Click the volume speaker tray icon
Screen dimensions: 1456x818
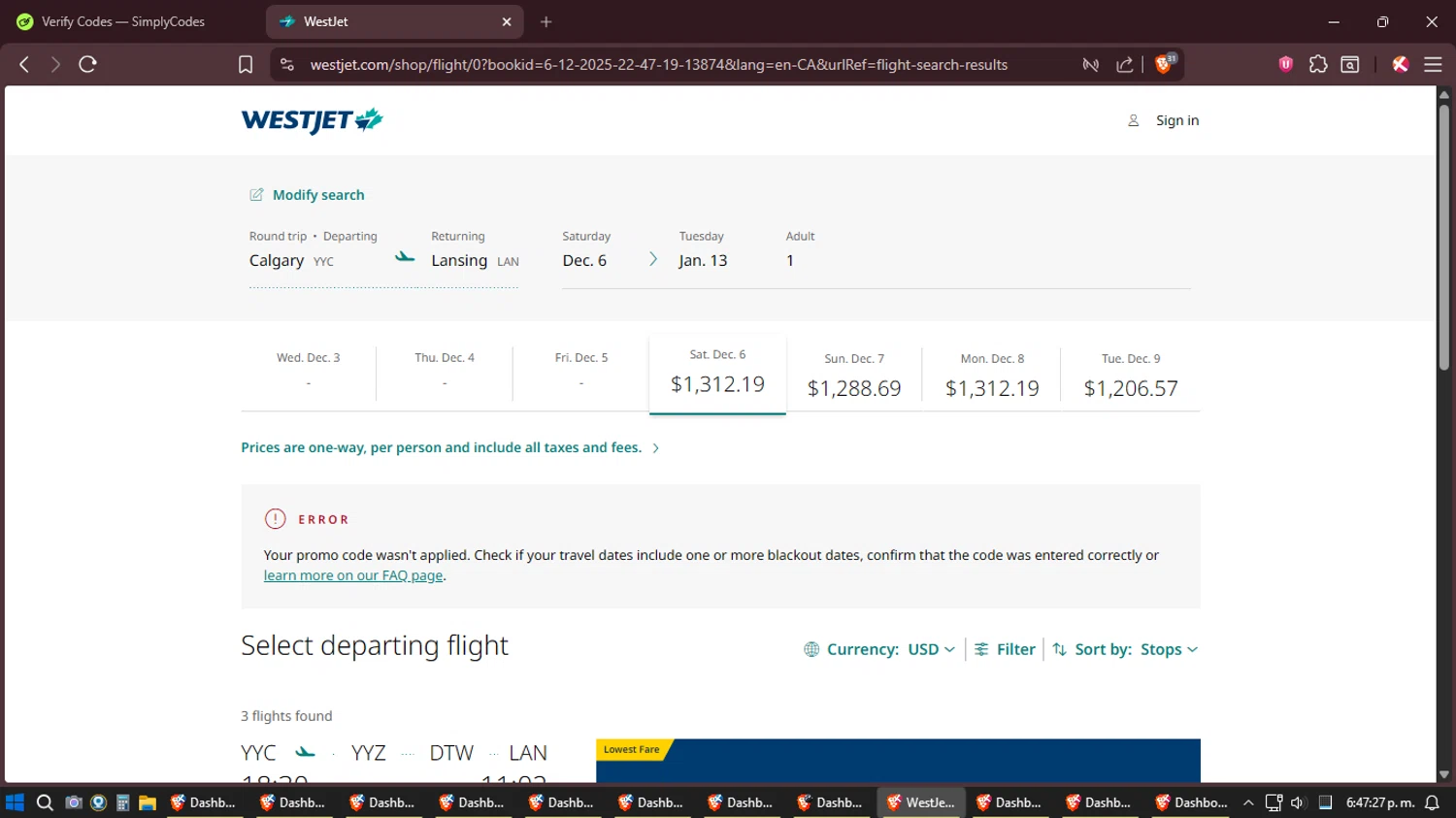point(1298,802)
